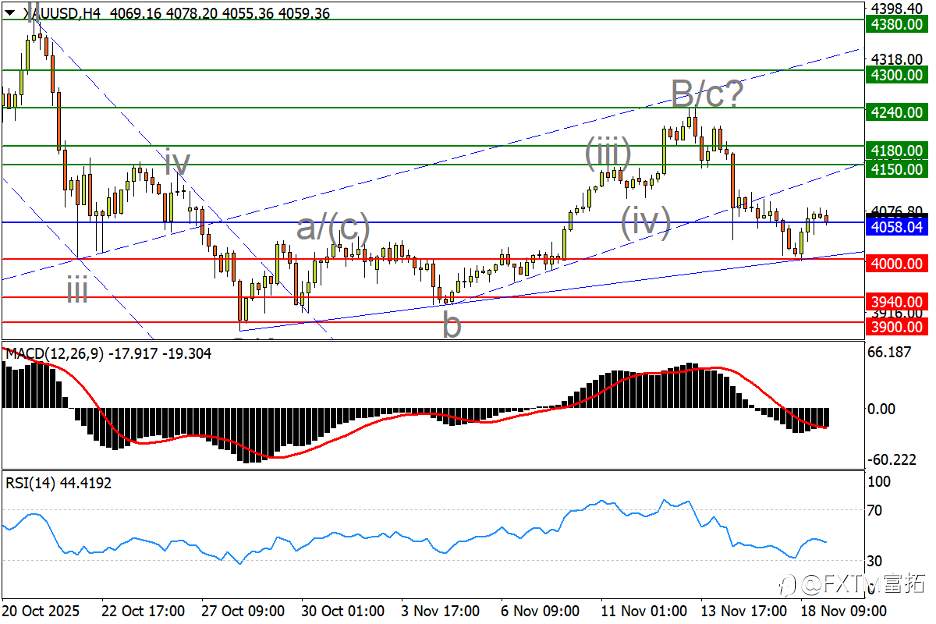Select the a/(c) wave label
Screen dimensions: 936x624
click(x=333, y=228)
